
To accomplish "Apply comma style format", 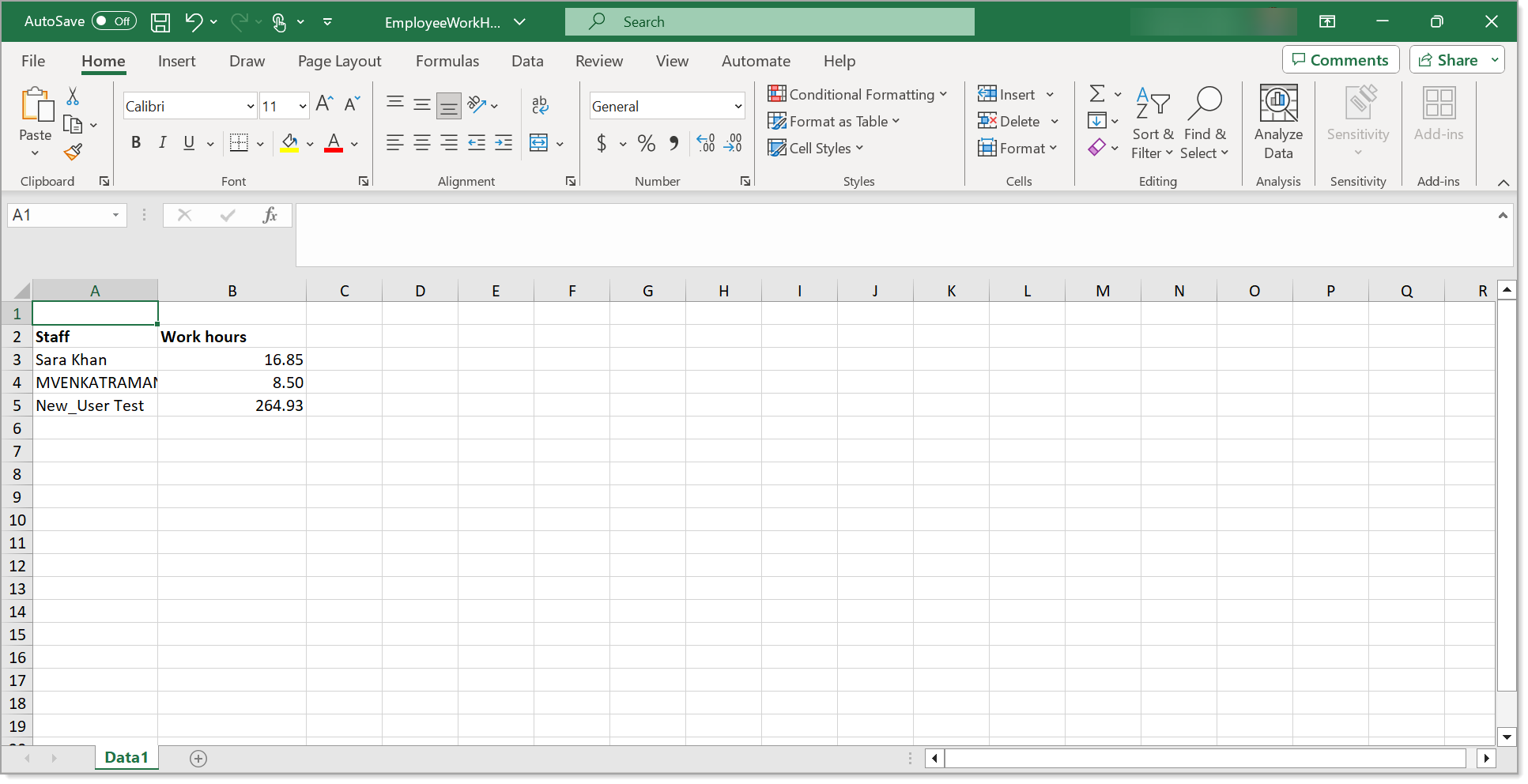I will [674, 143].
